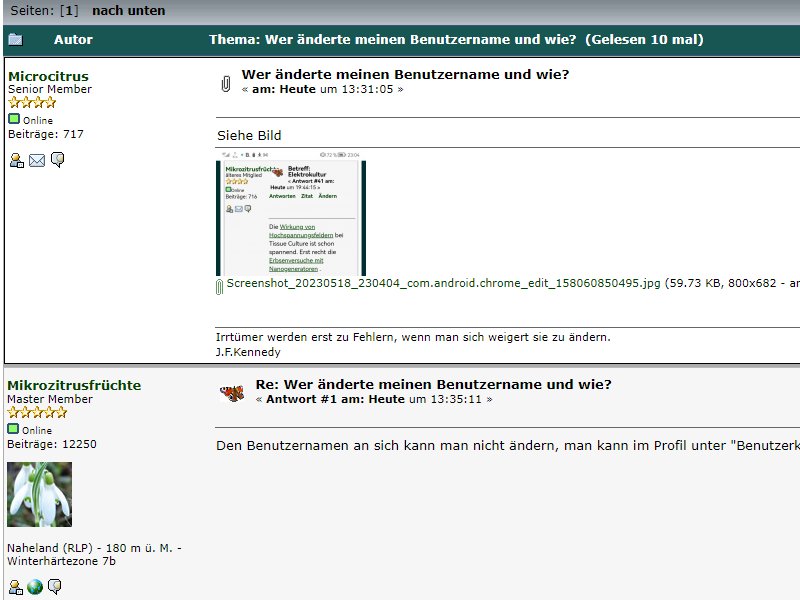Click the email envelope icon under Microcitrus
Image resolution: width=800 pixels, height=600 pixels.
37,160
